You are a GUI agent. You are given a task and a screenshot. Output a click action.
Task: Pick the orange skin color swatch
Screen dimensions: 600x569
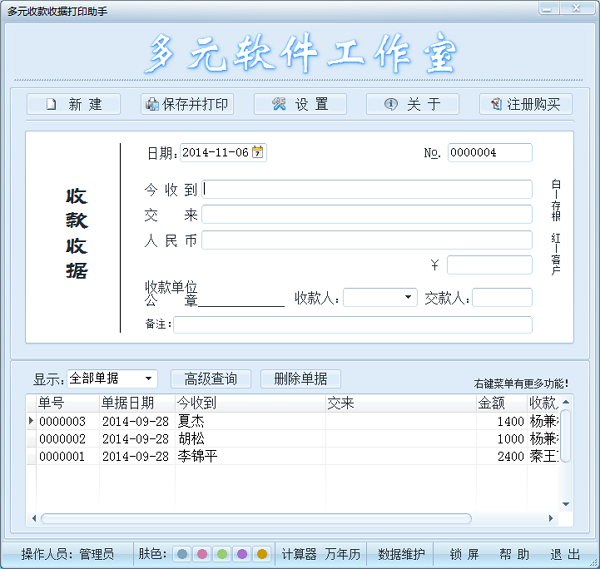pos(262,554)
